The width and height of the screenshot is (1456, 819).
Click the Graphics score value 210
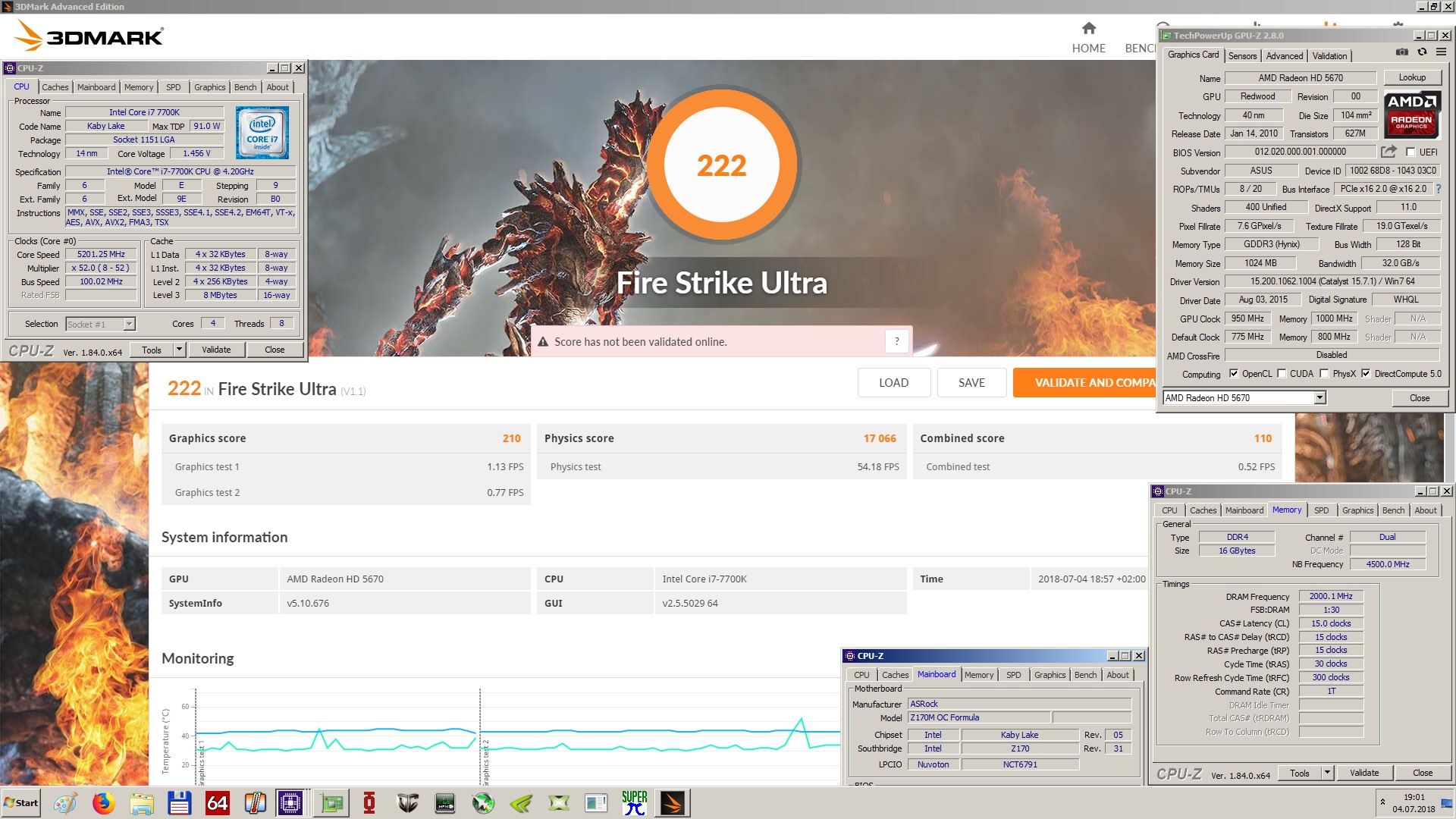512,438
